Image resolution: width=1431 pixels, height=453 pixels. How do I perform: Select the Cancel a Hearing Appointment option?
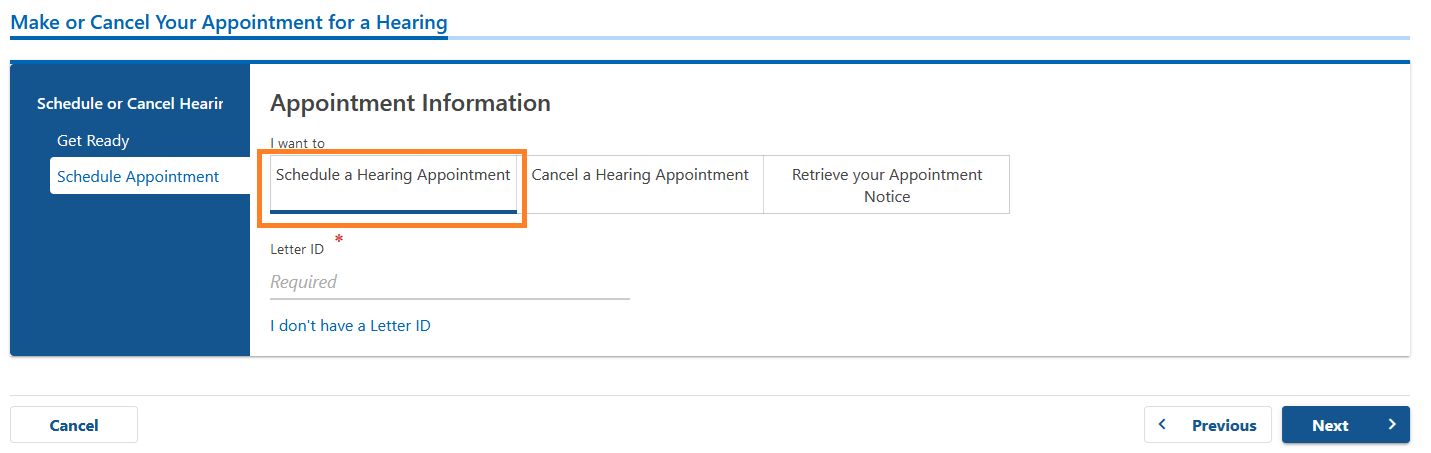point(640,184)
